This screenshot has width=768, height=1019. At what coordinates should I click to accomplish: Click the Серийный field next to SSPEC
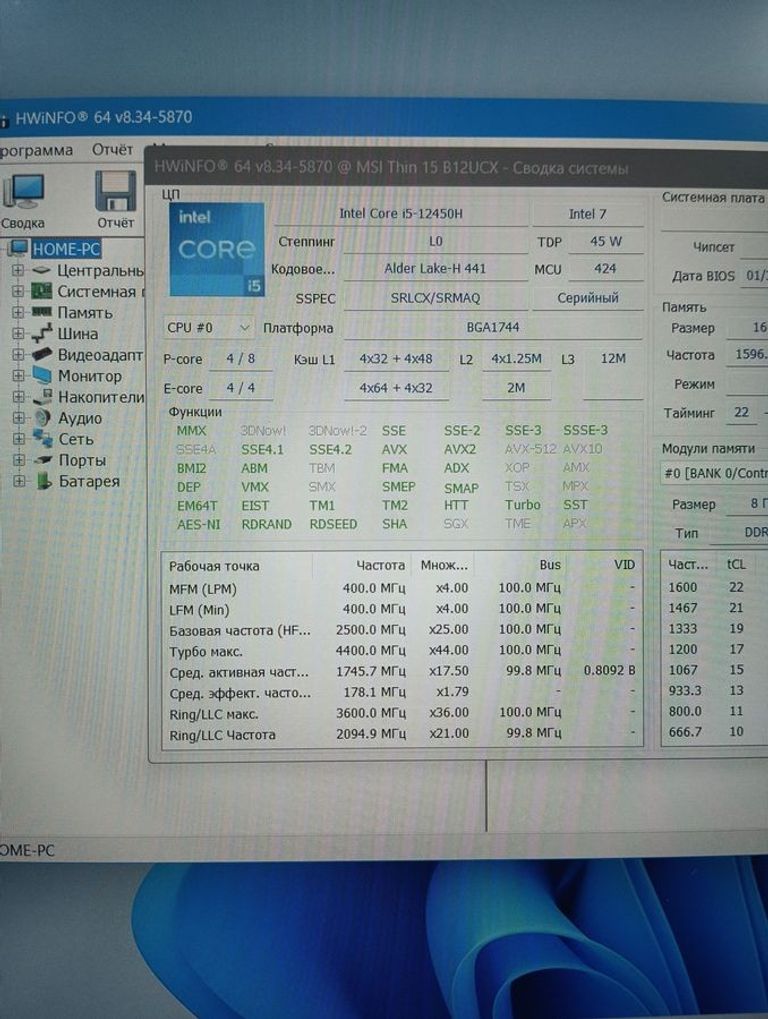tap(587, 298)
